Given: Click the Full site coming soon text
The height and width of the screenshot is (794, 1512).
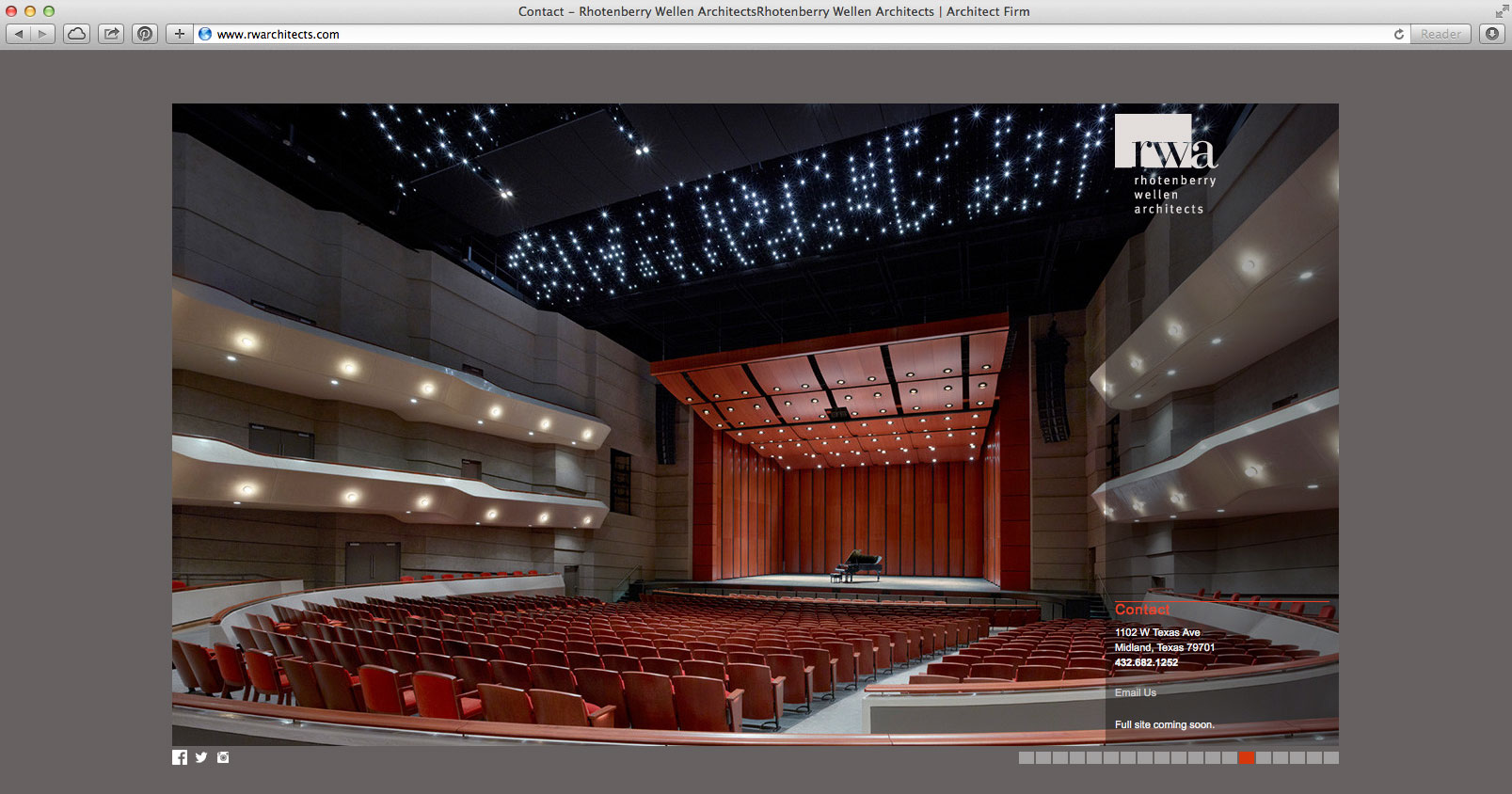Looking at the screenshot, I should coord(1165,724).
